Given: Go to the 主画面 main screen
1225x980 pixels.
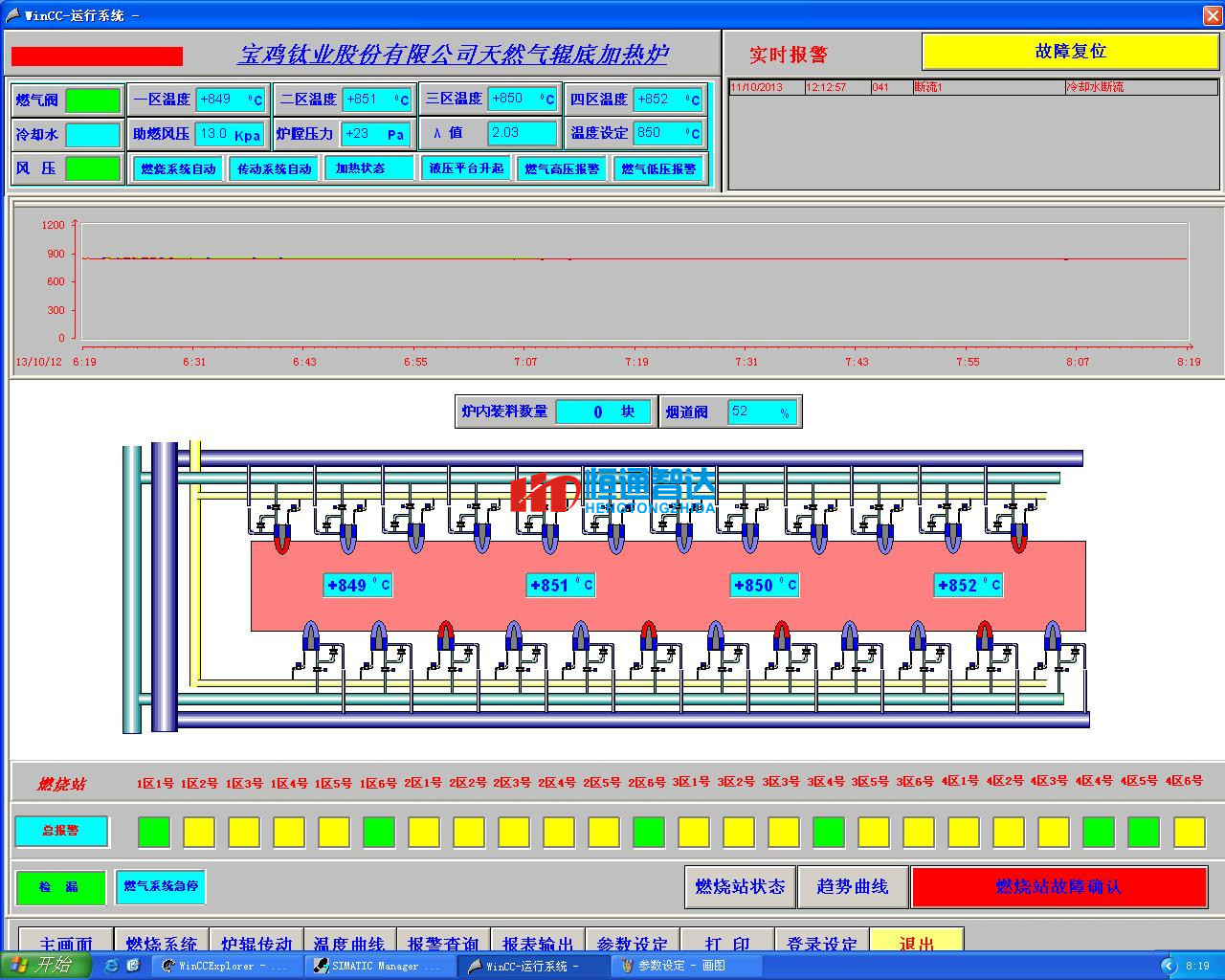Looking at the screenshot, I should point(66,942).
